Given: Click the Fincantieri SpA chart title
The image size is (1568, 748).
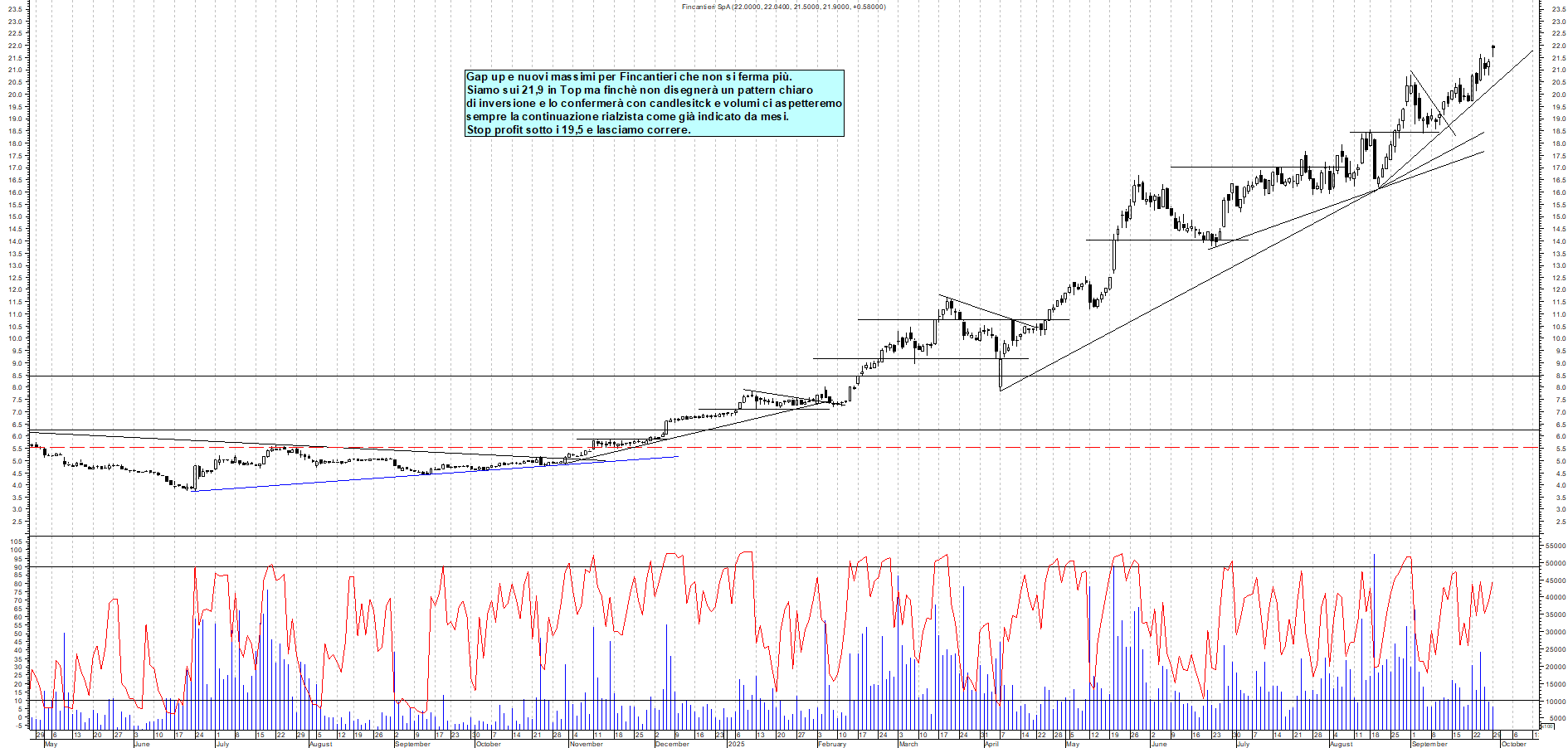Looking at the screenshot, I should click(782, 7).
